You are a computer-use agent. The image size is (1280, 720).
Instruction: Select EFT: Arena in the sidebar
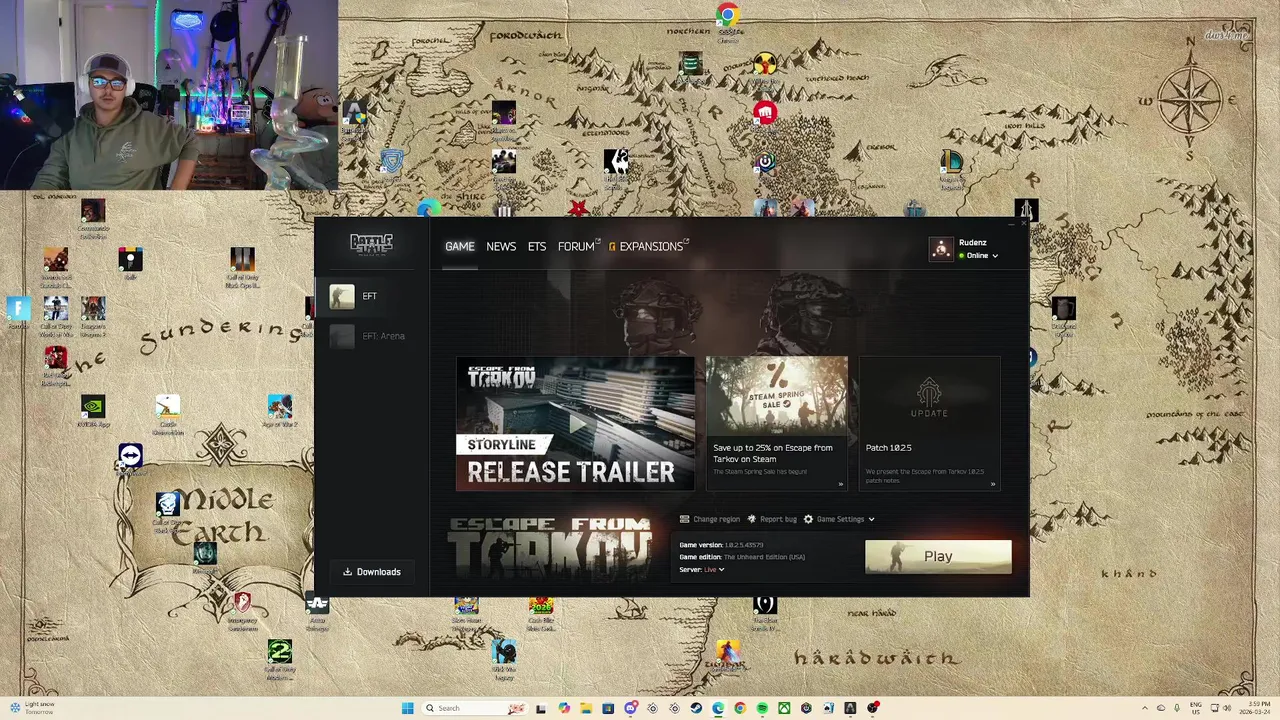click(372, 336)
